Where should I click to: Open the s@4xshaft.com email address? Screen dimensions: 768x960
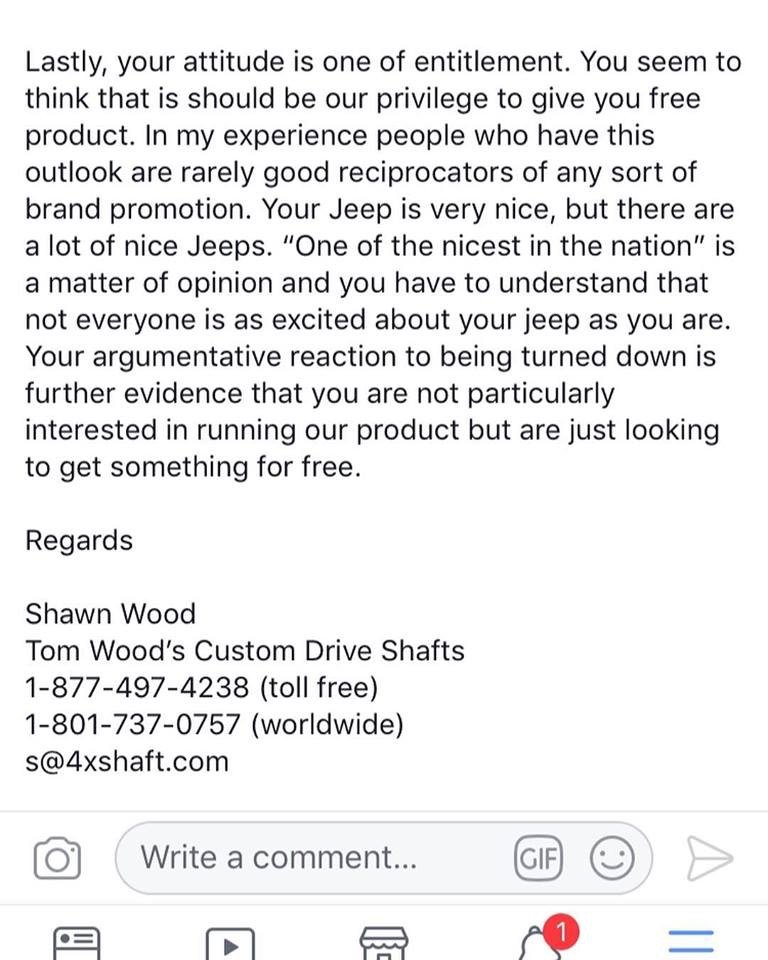point(127,761)
